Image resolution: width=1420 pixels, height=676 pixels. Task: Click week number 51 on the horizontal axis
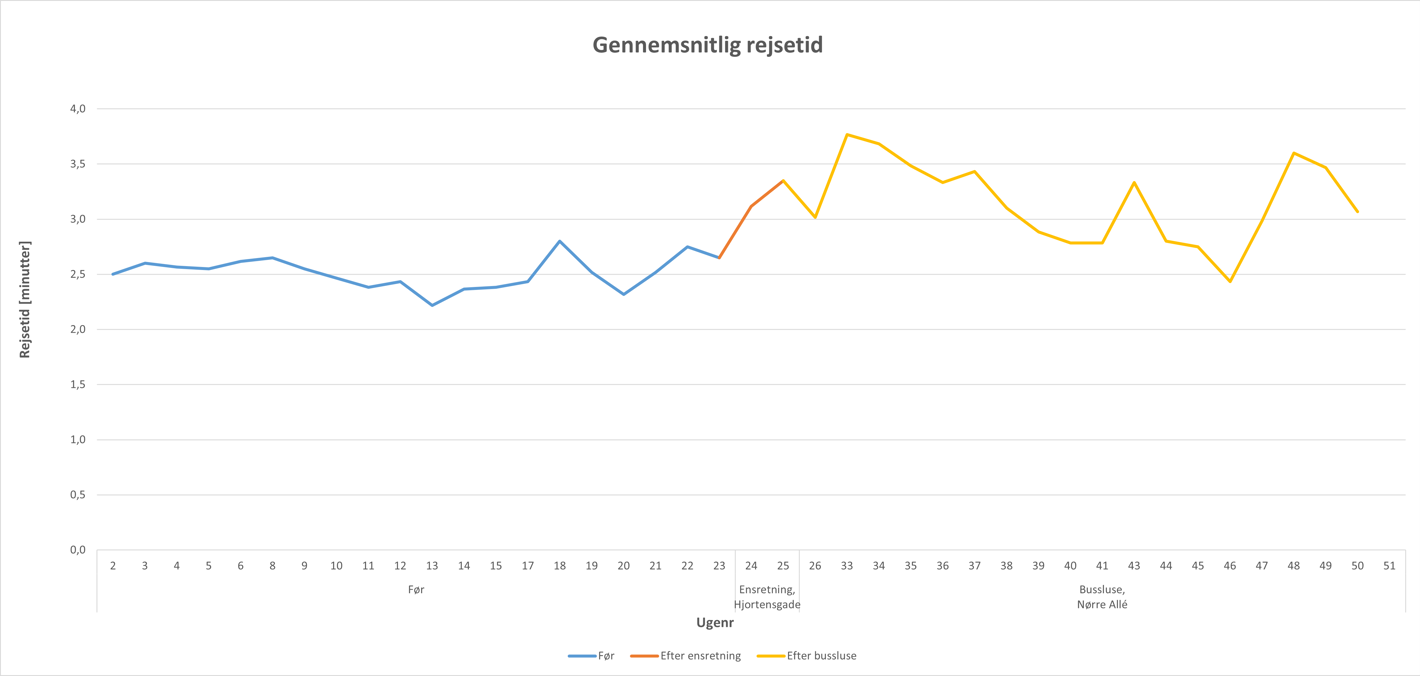point(1389,566)
